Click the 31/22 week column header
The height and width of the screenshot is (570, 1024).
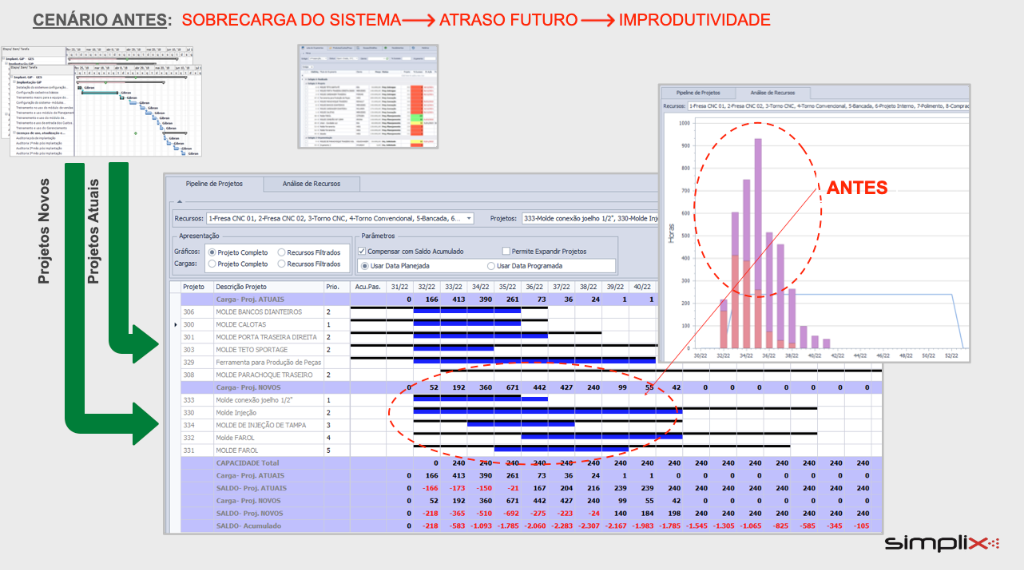point(400,287)
